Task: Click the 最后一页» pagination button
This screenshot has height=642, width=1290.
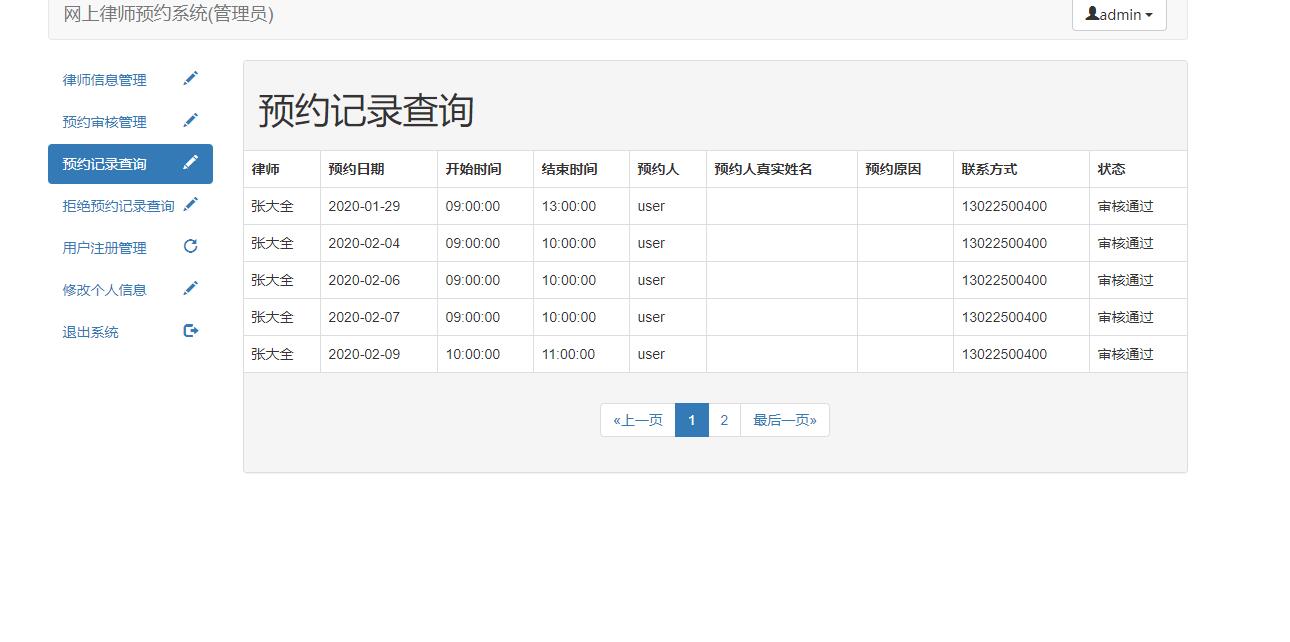Action: [784, 420]
